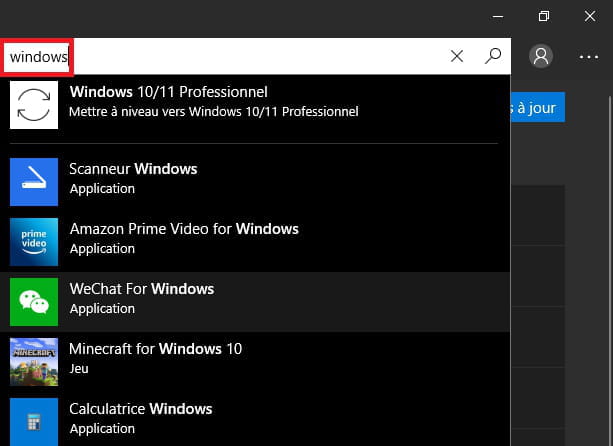Click 'Application' label under WeChat For Windows
The width and height of the screenshot is (613, 446).
[102, 309]
